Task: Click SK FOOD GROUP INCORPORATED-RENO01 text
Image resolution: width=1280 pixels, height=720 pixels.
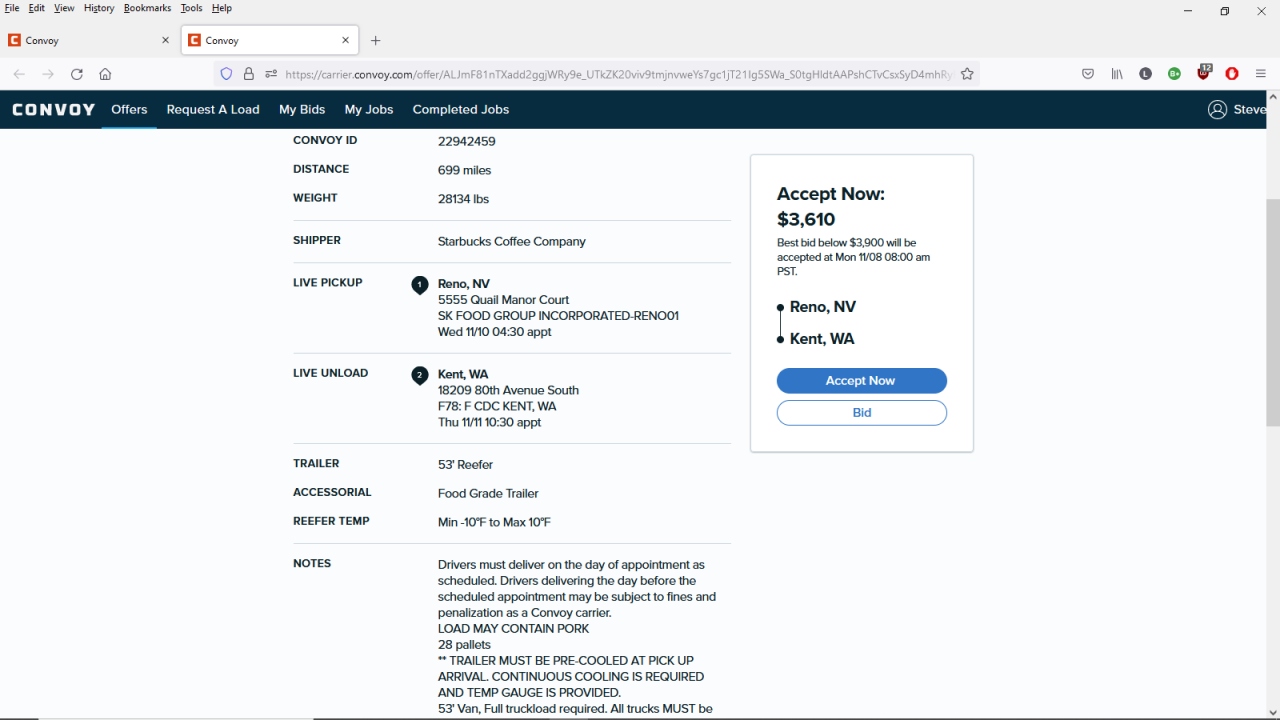Action: point(558,316)
